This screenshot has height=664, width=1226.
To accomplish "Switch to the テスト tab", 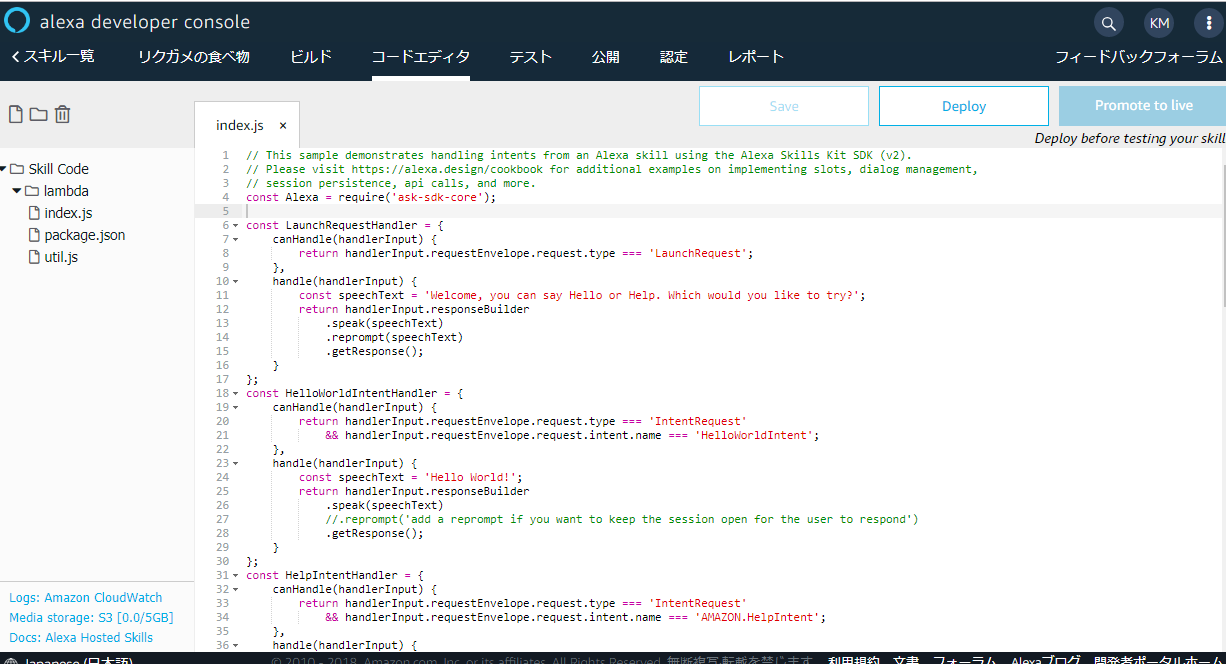I will (530, 57).
